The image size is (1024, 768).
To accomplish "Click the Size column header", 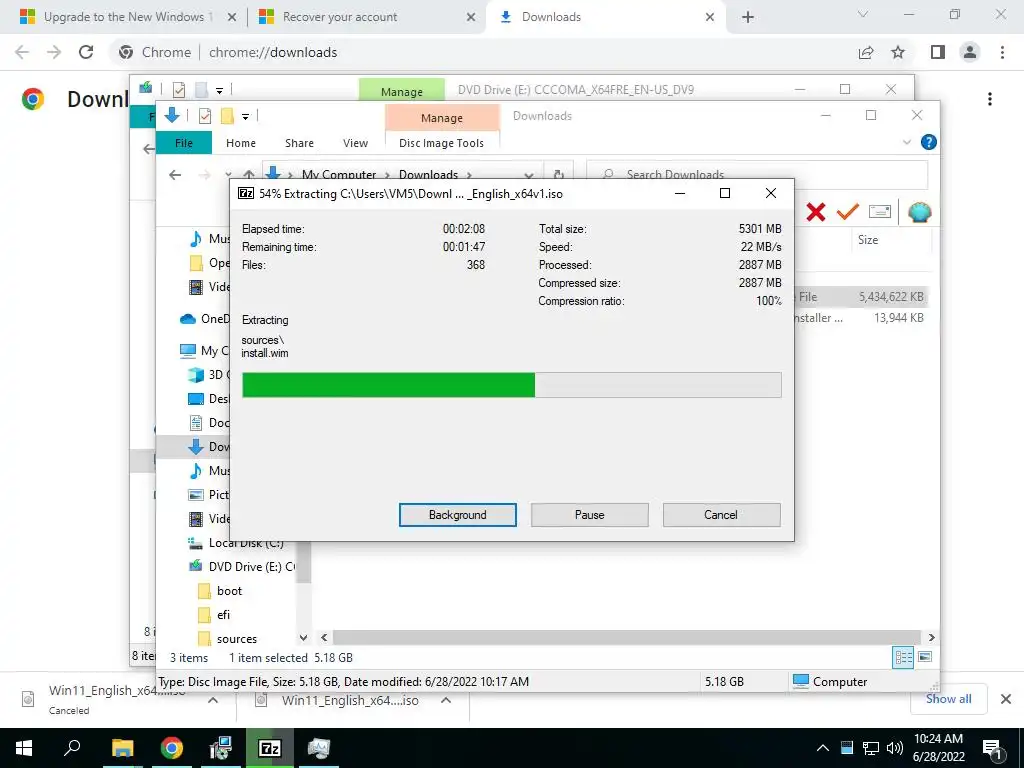I will [867, 240].
